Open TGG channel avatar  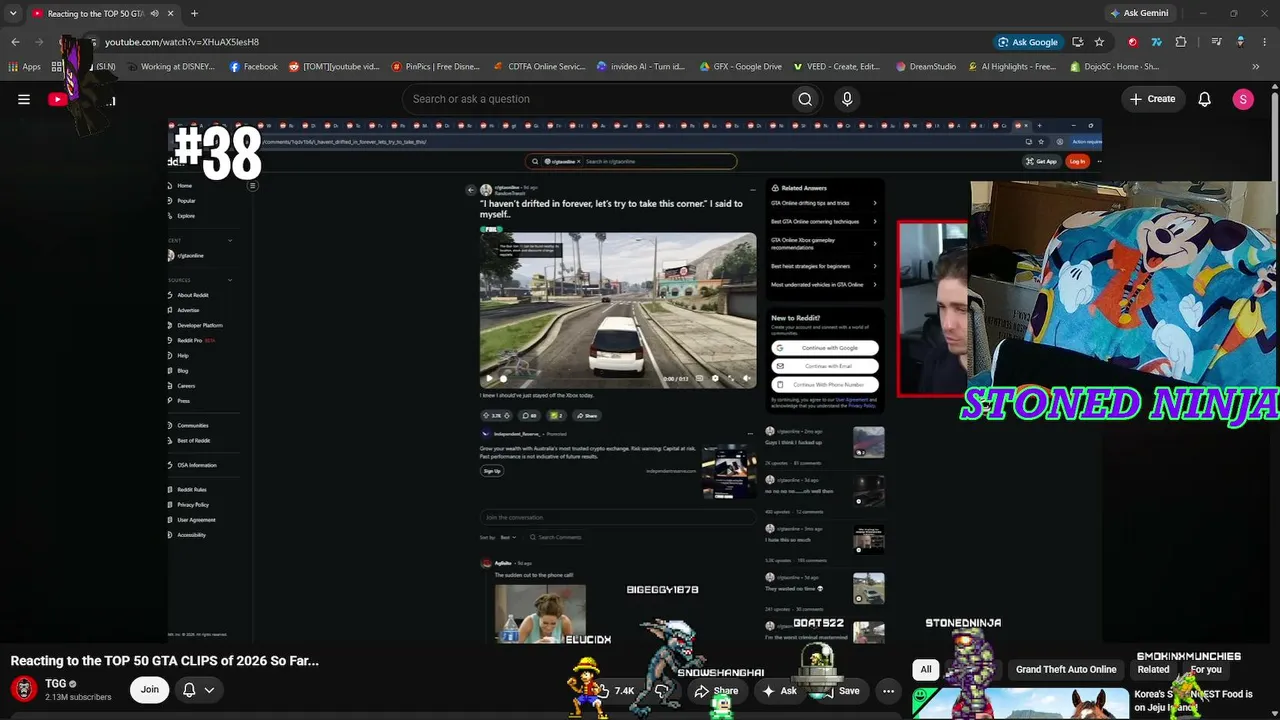pyautogui.click(x=24, y=689)
